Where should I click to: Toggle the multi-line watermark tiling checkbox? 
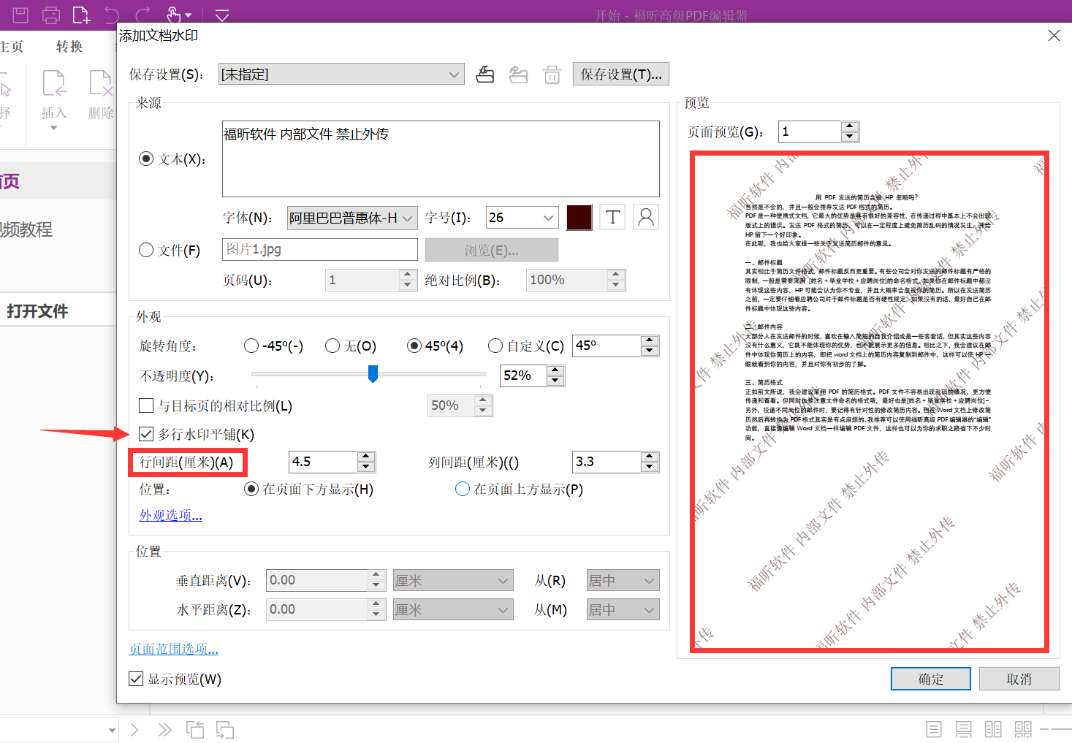(146, 433)
